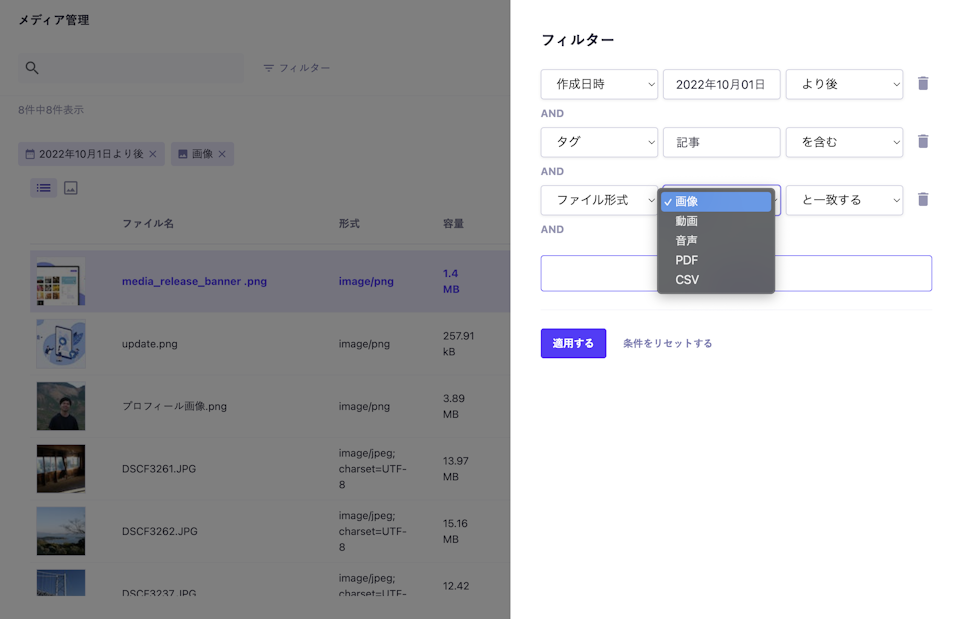Switch to image grid view layout
Screen dimensions: 959x619
coord(71,188)
